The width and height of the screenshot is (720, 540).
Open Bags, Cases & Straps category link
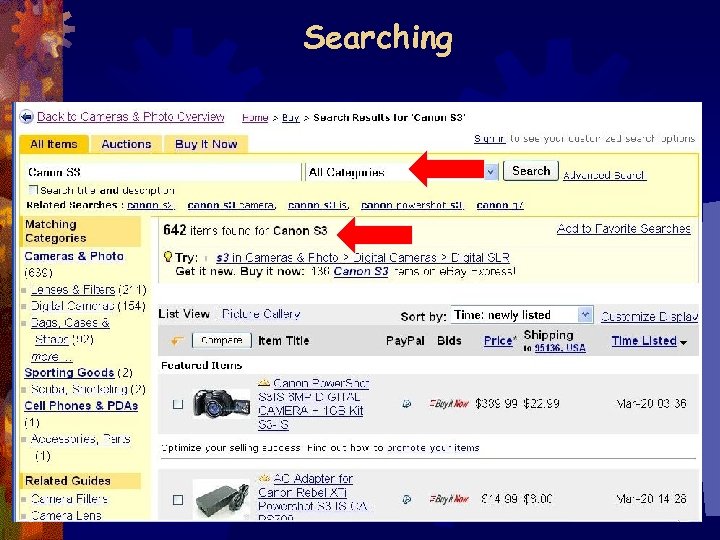click(x=70, y=331)
